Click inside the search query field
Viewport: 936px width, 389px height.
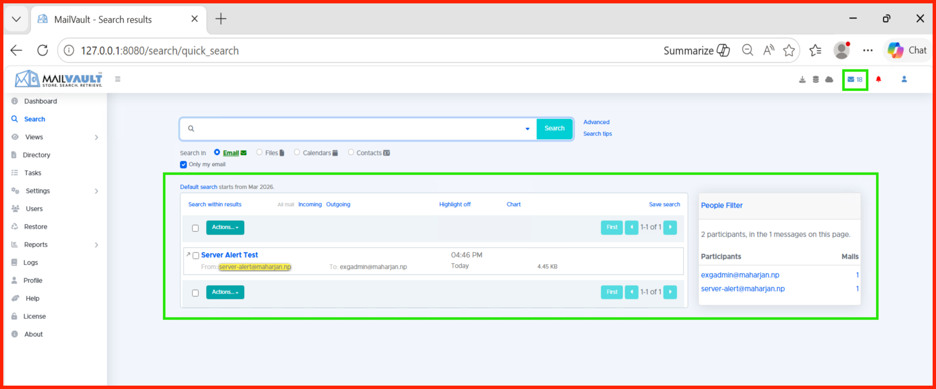click(x=358, y=128)
